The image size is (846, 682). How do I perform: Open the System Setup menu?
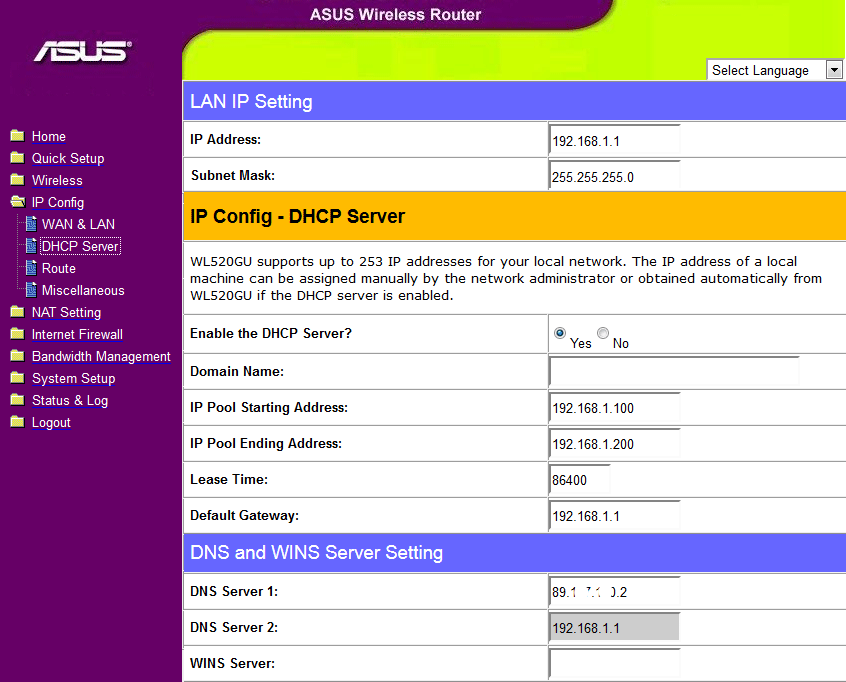click(73, 379)
